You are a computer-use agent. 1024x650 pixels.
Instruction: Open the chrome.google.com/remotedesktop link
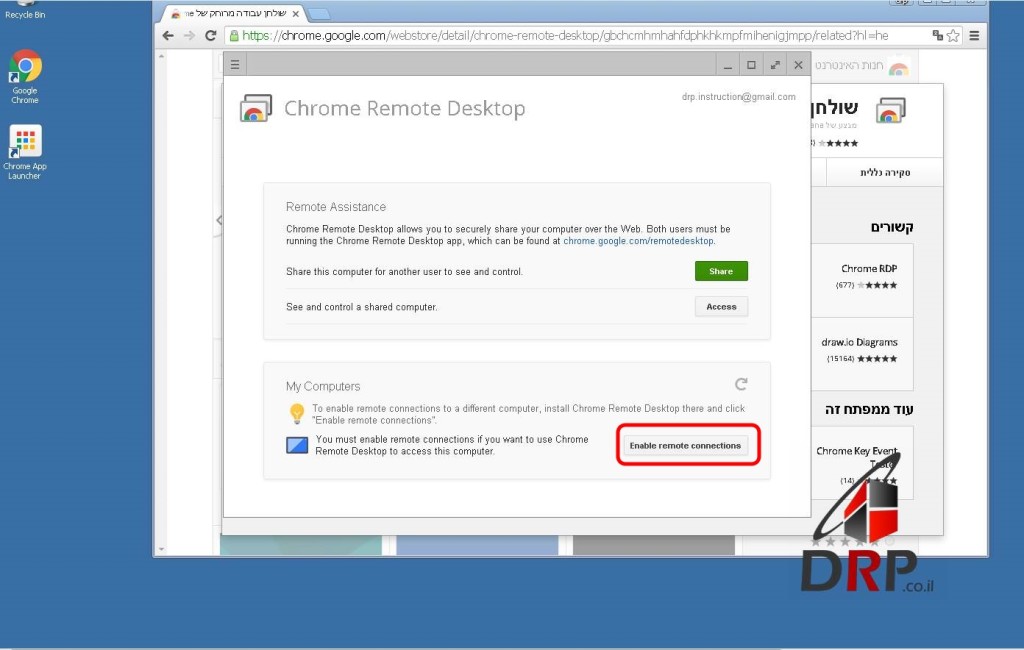(640, 241)
